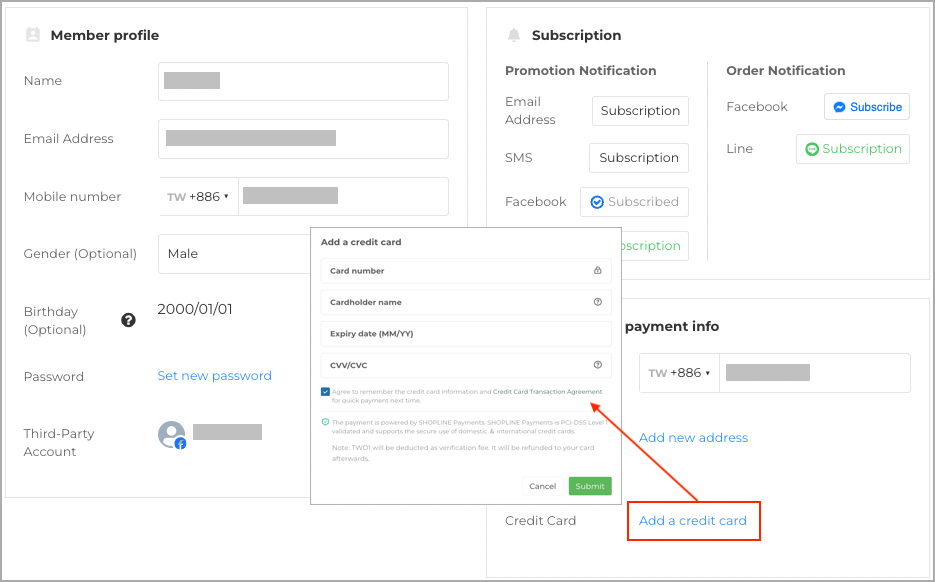Click the Expiry date (MM/YY) field
Screen dimensions: 935x582
[466, 333]
